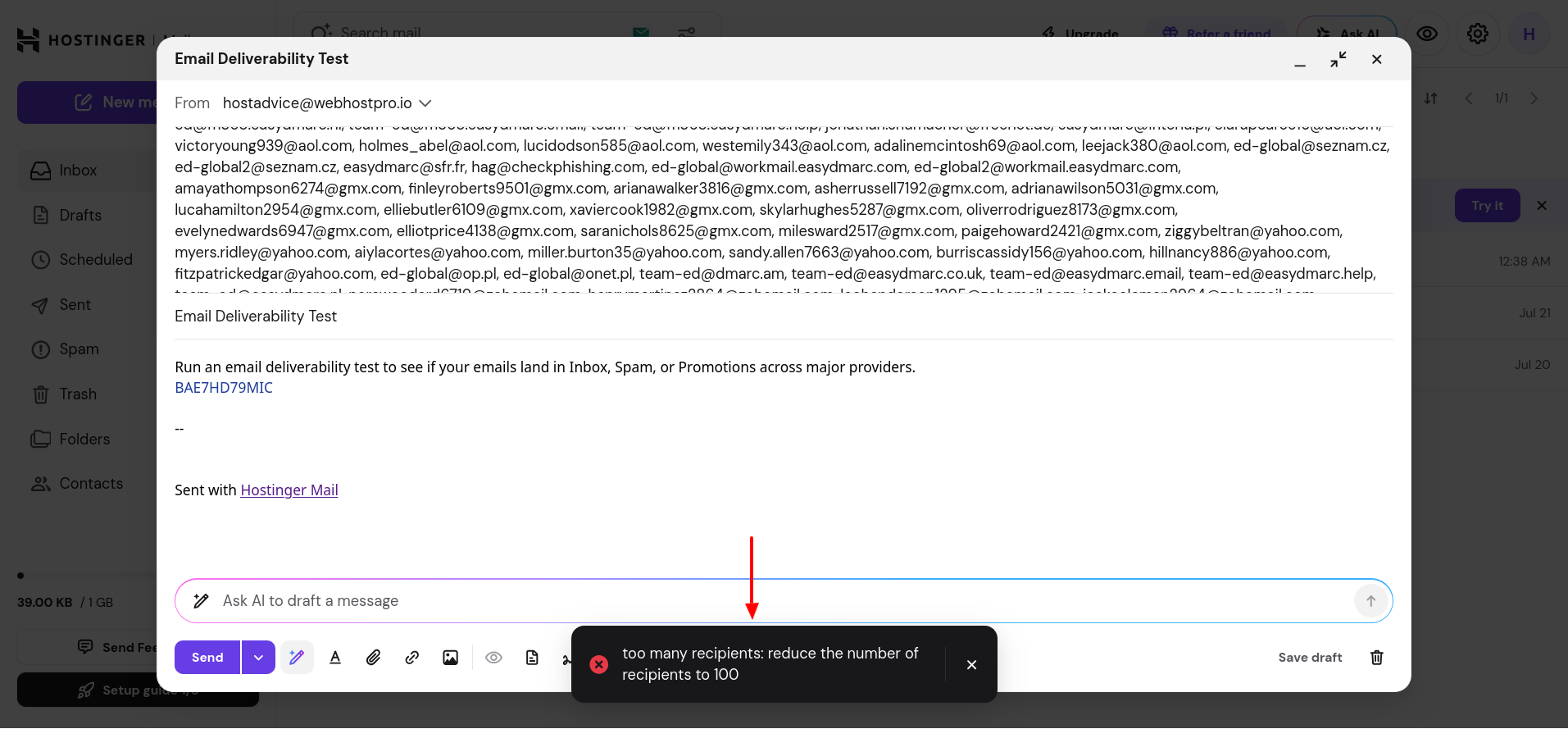
Task: Open text formatting options (underlined A)
Action: (x=335, y=658)
